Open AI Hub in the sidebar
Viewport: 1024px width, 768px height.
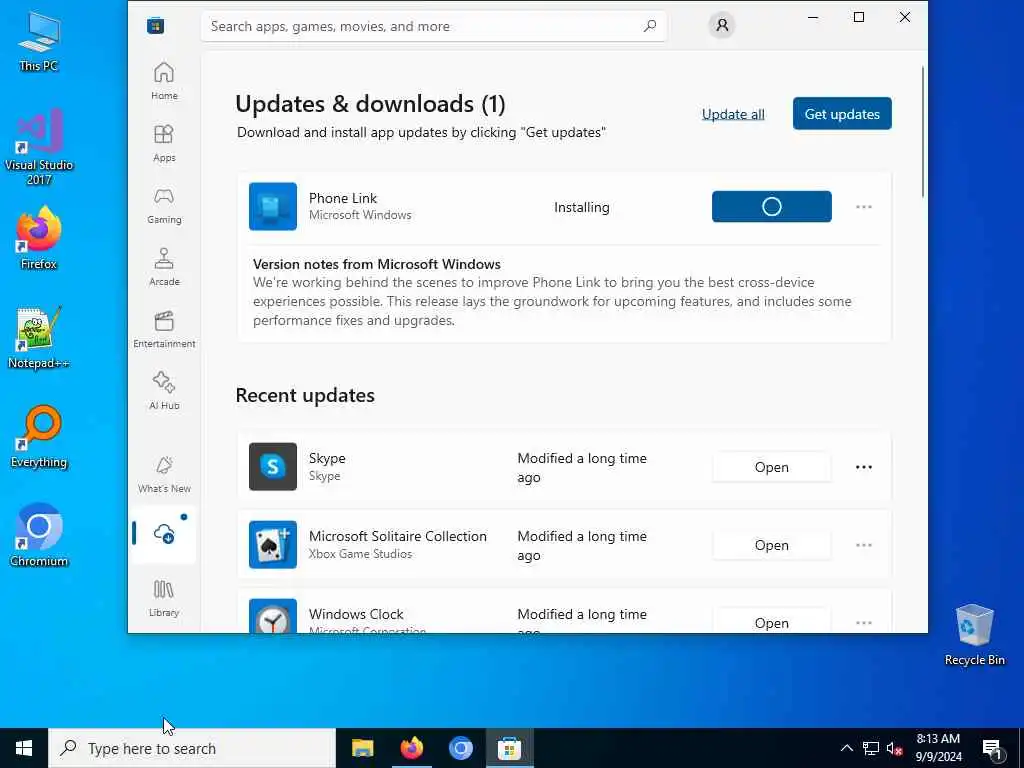click(164, 391)
